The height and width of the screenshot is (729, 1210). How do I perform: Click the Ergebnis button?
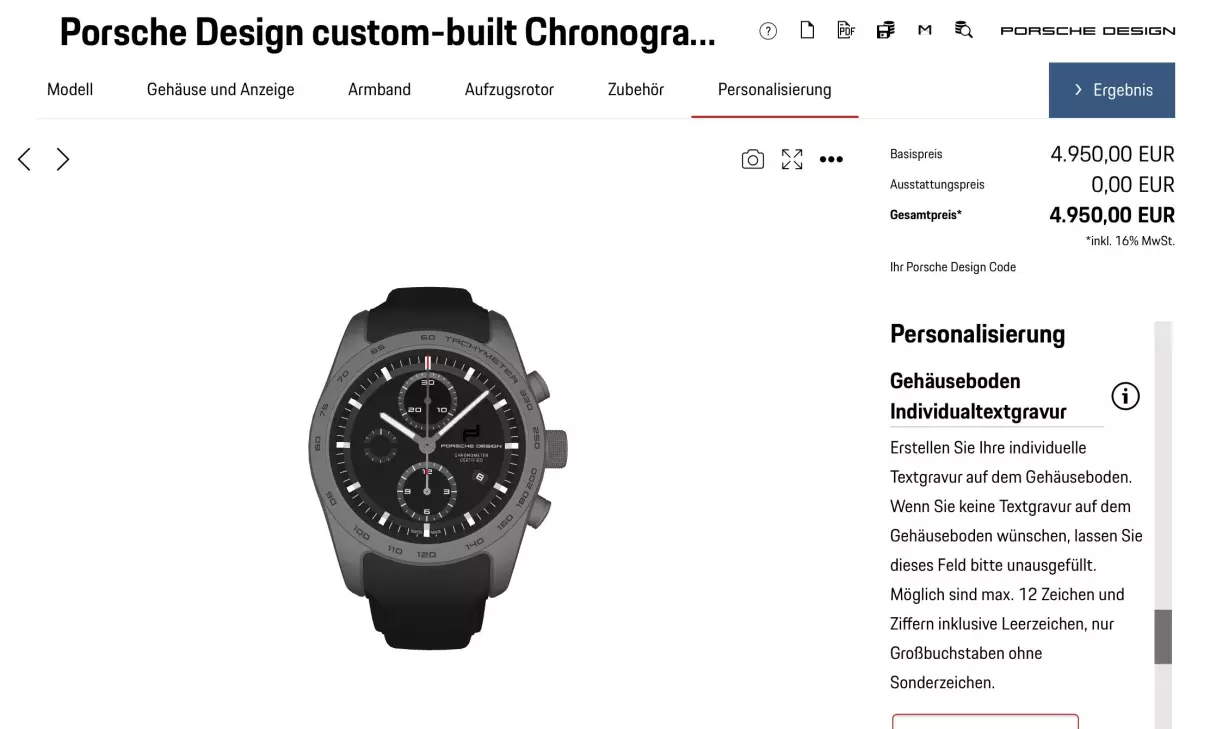[1112, 90]
